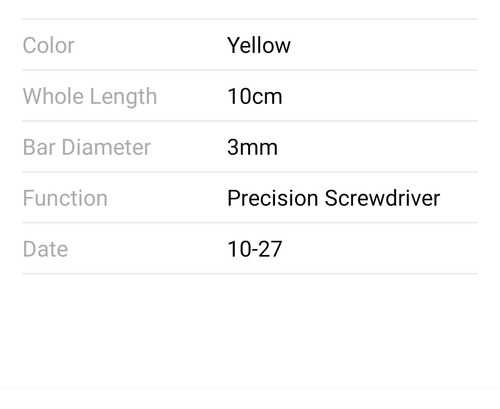Select the Precision Screwdriver text
This screenshot has width=500, height=409.
(334, 198)
